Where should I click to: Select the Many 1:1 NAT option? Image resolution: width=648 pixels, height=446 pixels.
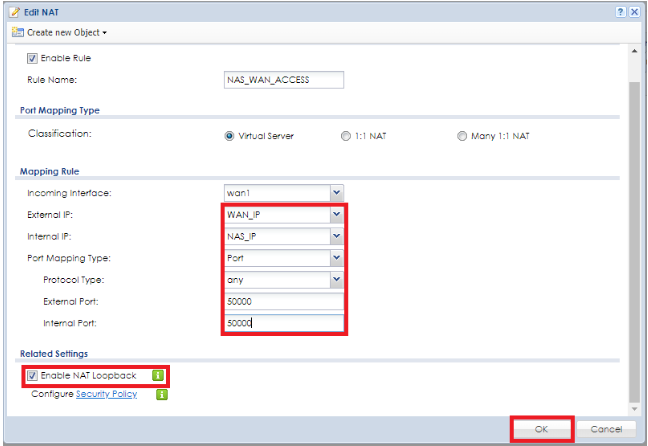(462, 136)
